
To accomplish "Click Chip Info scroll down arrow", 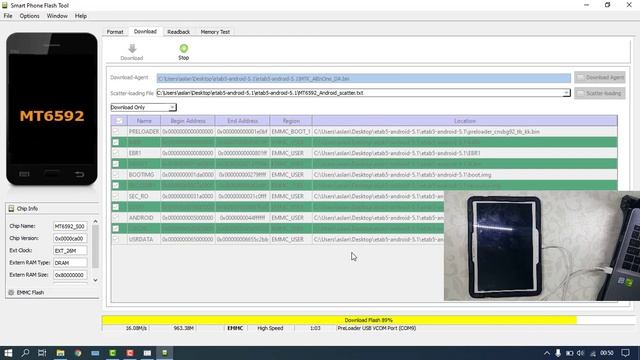I will [x=96, y=280].
